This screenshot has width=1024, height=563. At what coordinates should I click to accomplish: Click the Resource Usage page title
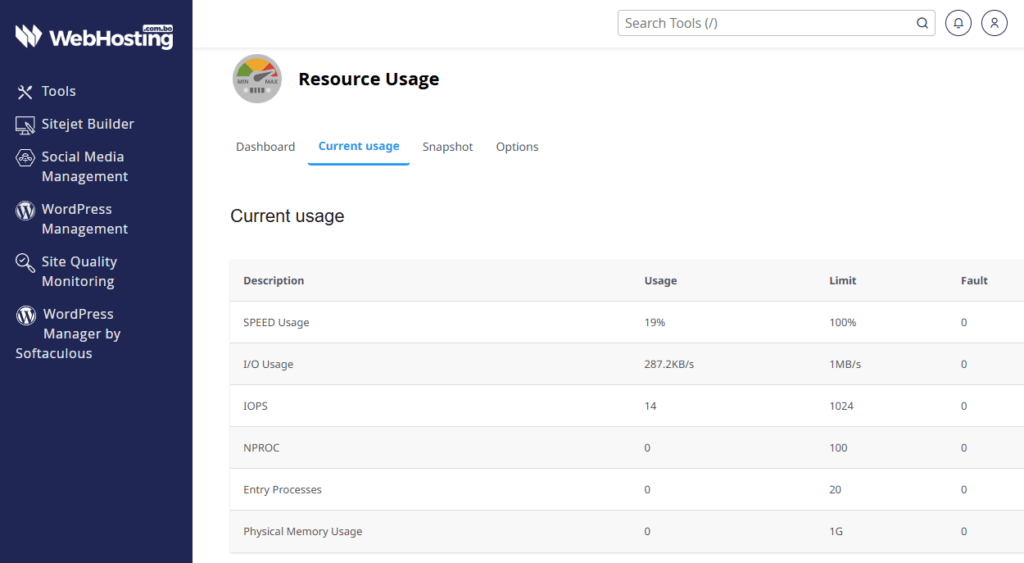(368, 79)
